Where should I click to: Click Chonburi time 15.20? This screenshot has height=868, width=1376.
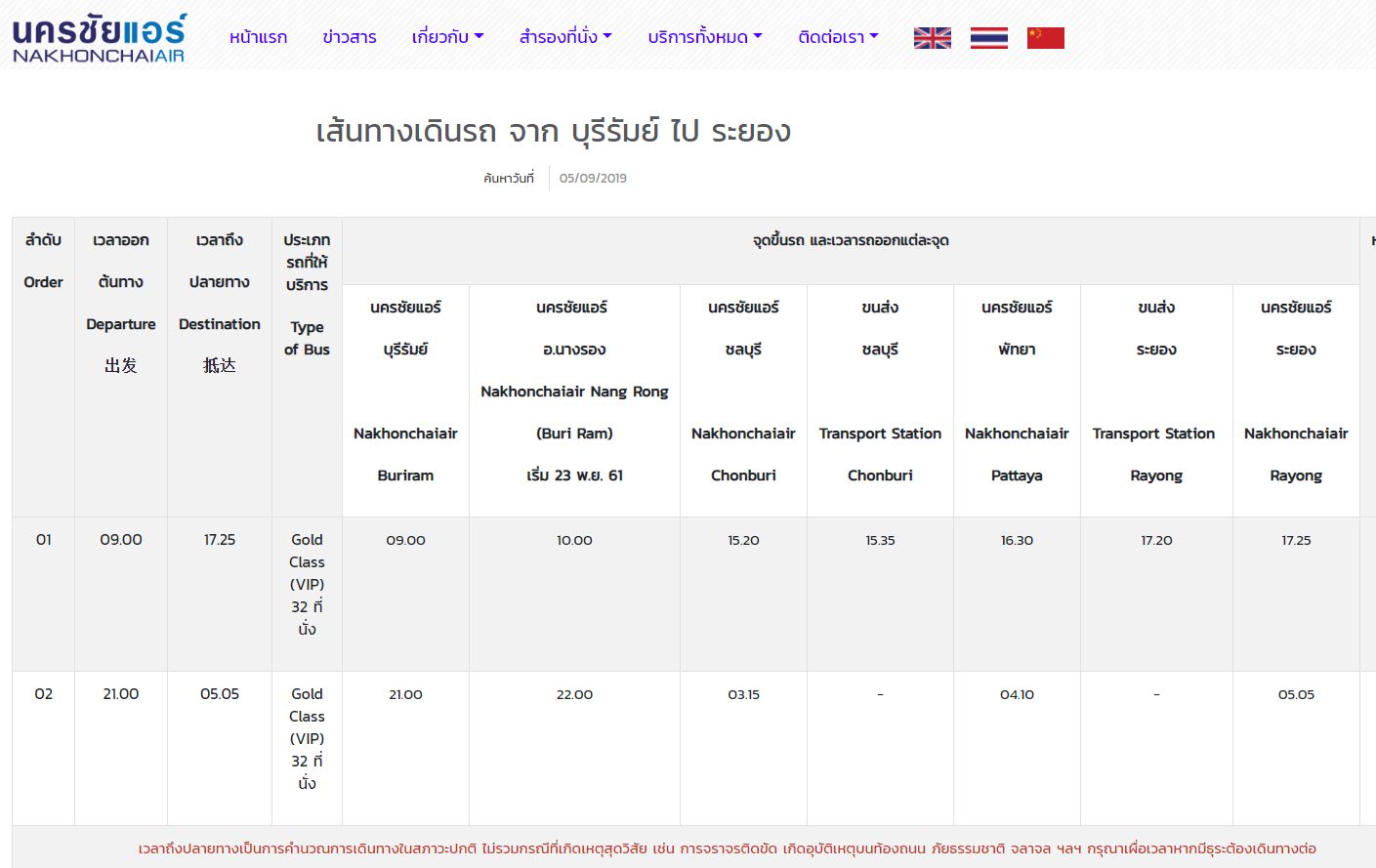(x=743, y=540)
